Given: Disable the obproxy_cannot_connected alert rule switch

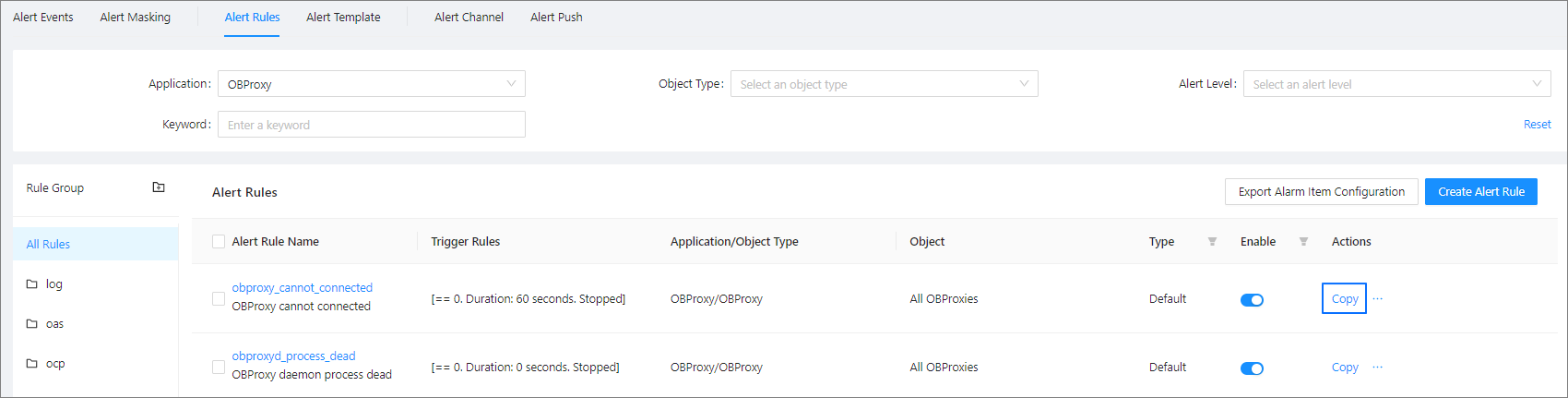Looking at the screenshot, I should coord(1252,300).
